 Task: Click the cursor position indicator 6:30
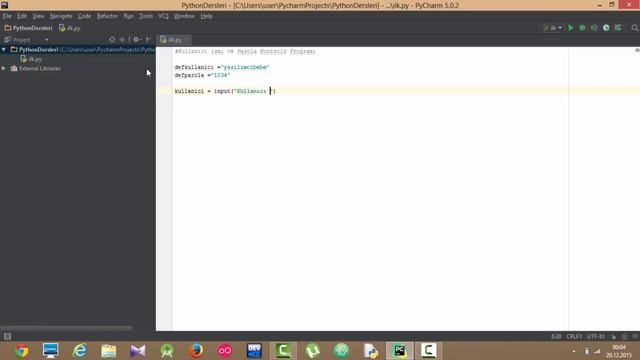(556, 337)
